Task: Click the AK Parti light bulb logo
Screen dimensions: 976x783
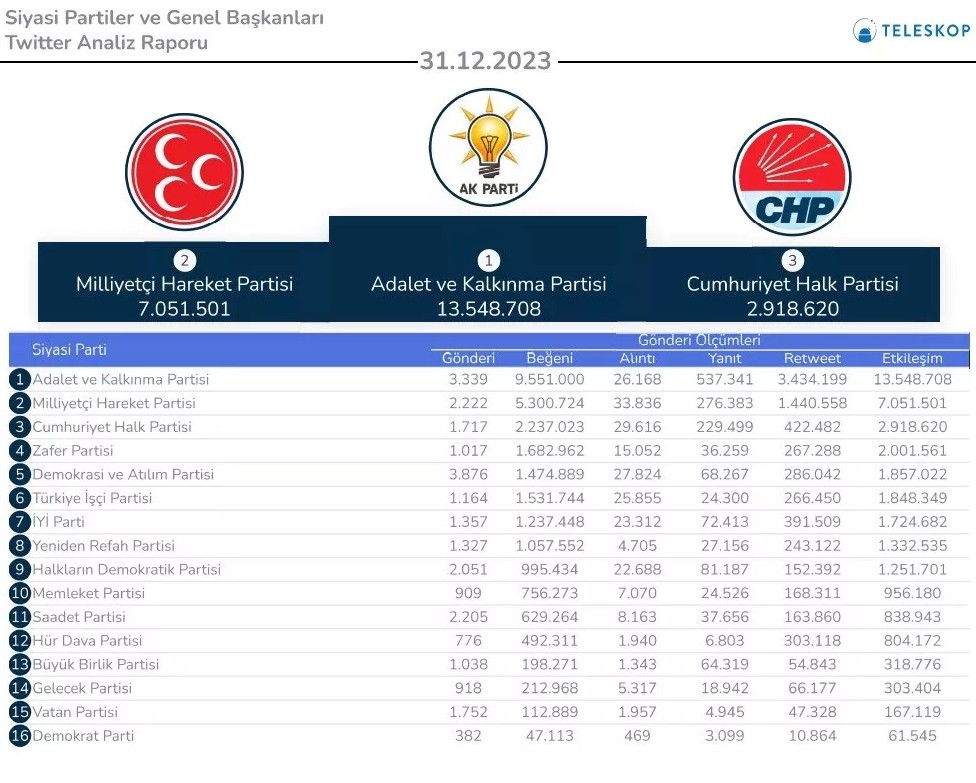Action: [488, 146]
